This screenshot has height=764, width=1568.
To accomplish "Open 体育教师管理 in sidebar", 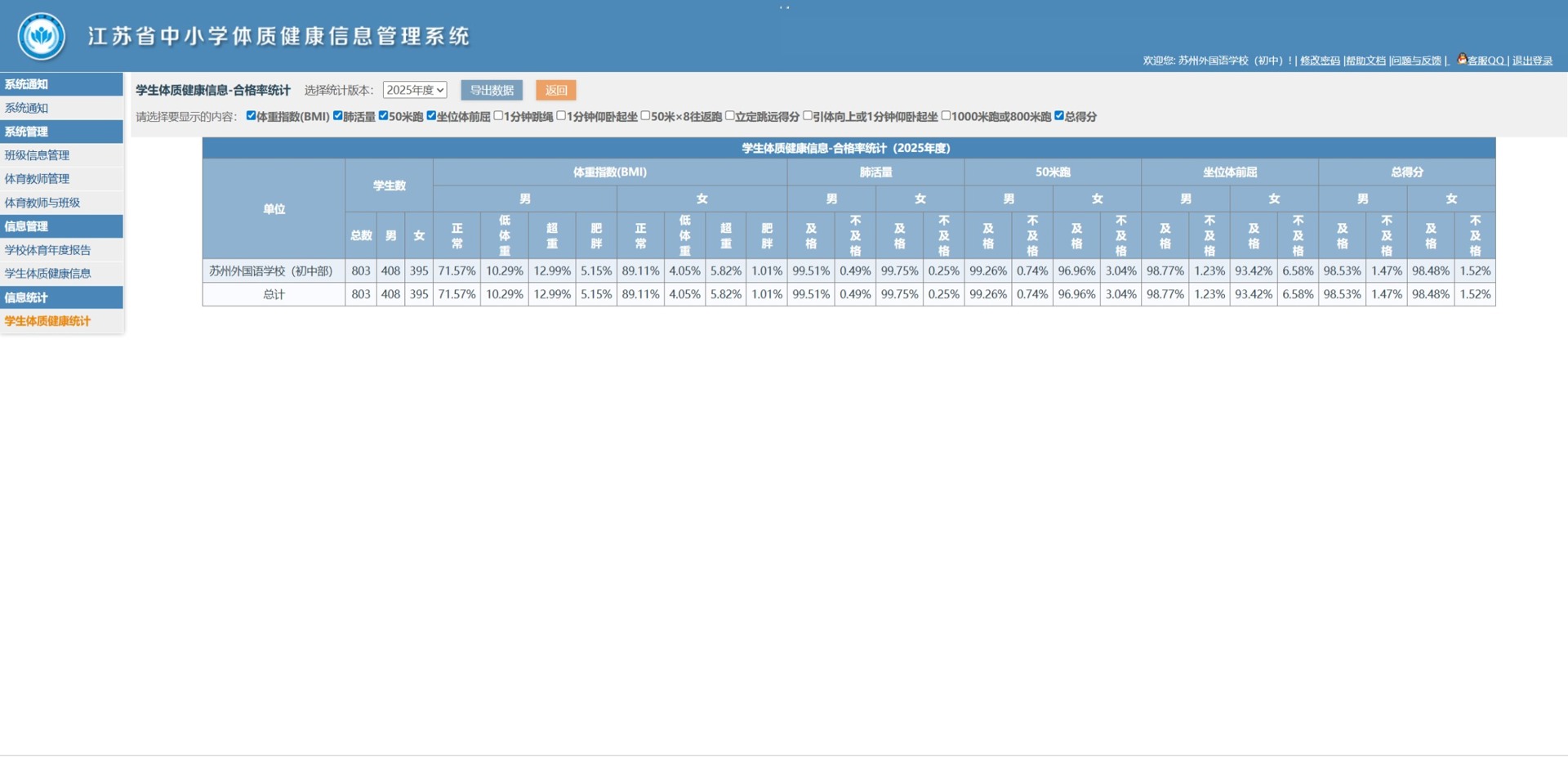I will pos(61,179).
